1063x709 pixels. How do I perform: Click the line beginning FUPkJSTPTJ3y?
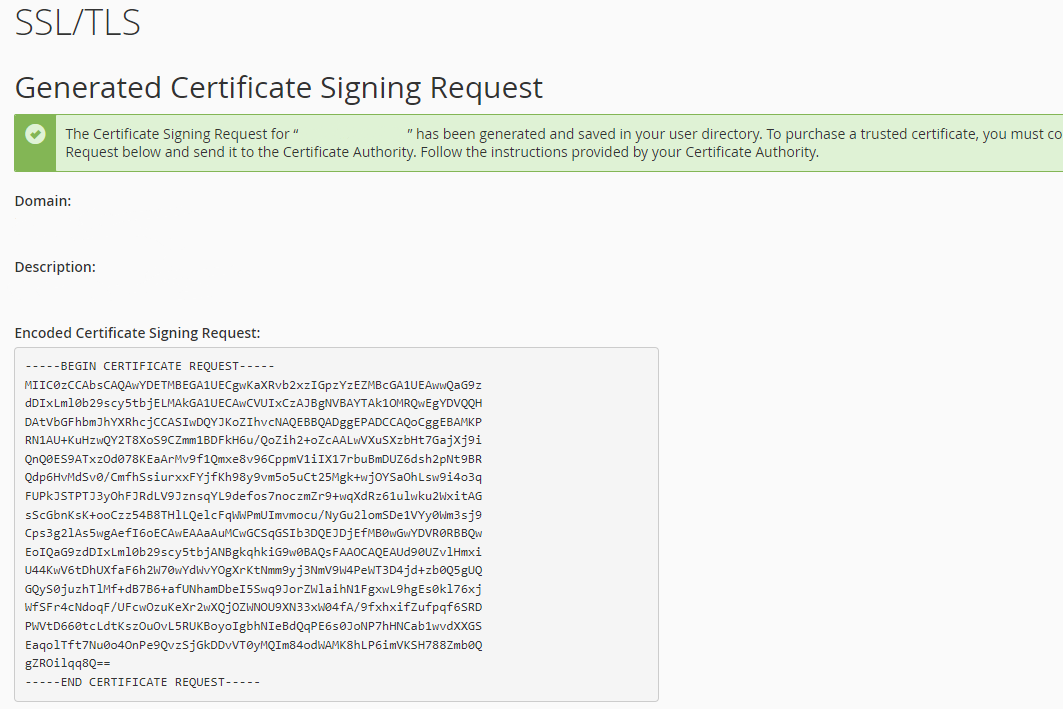(254, 496)
